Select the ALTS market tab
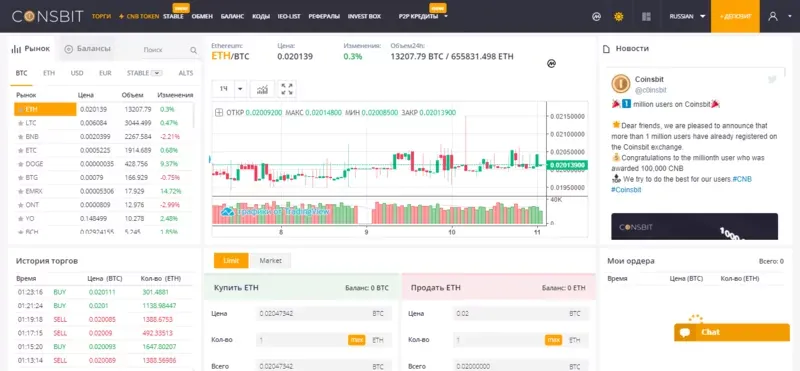This screenshot has height=371, width=800. click(x=186, y=73)
